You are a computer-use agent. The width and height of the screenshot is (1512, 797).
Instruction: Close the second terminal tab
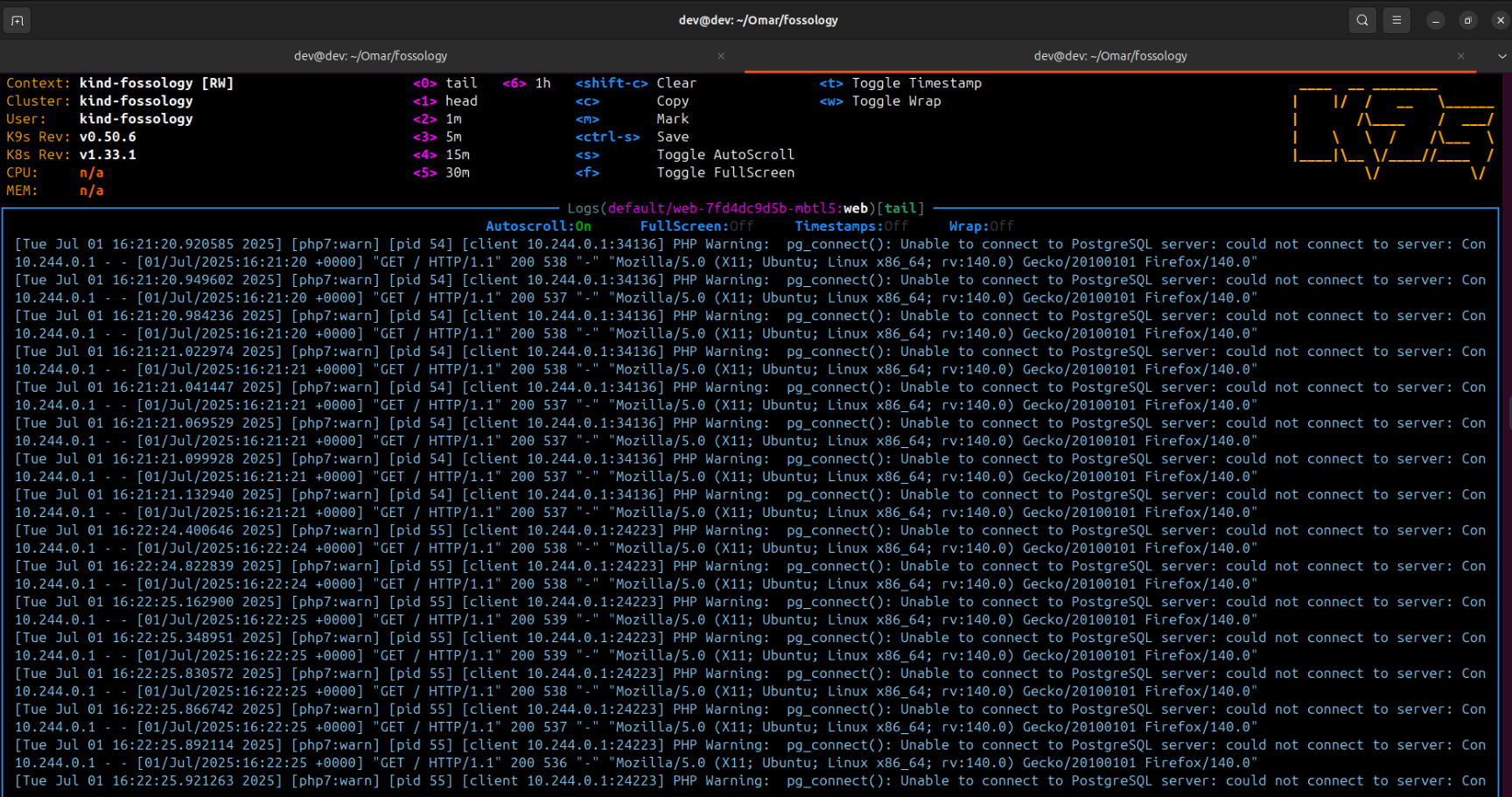click(x=1460, y=56)
